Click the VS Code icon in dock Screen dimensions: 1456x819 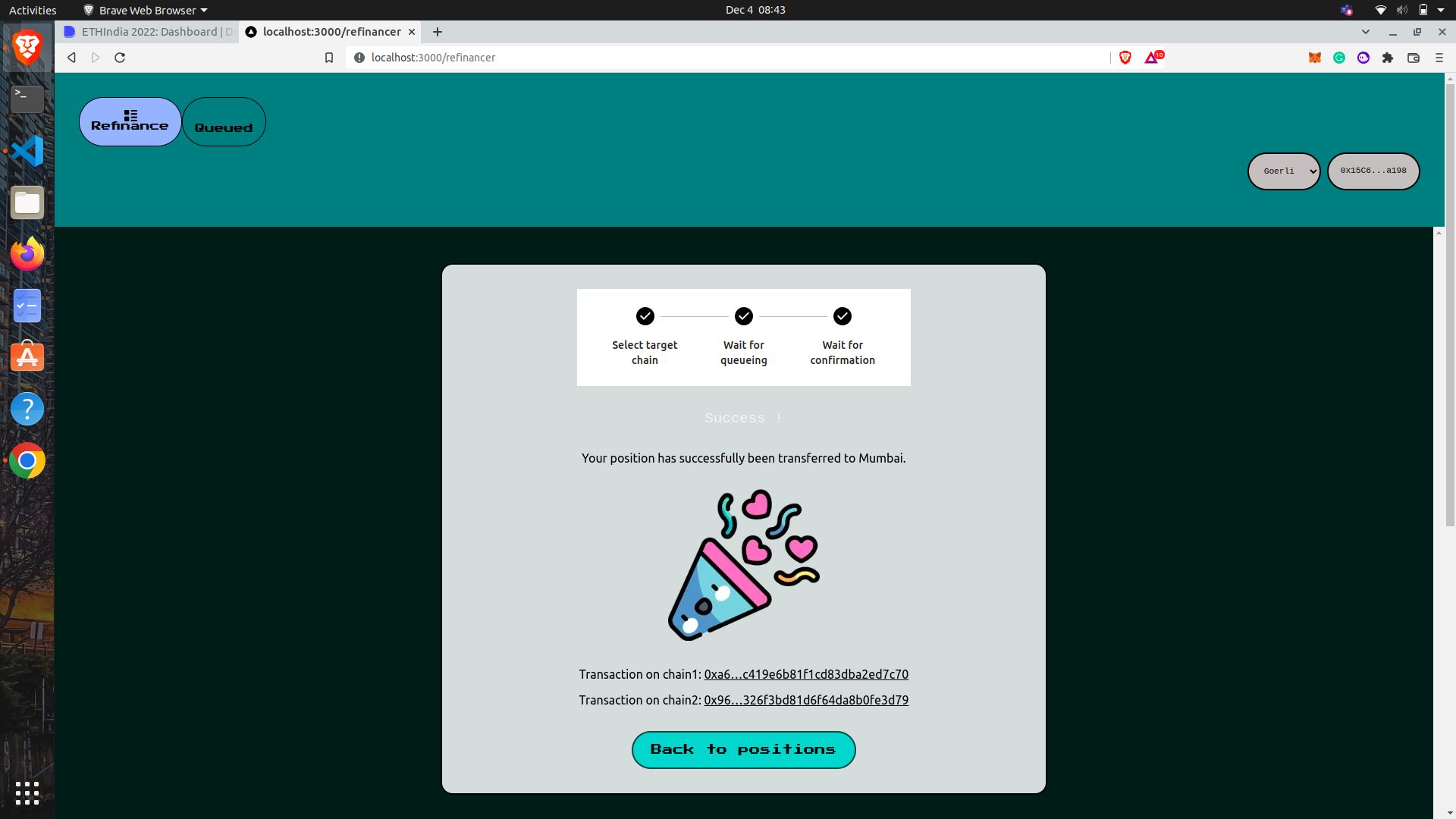(x=27, y=150)
